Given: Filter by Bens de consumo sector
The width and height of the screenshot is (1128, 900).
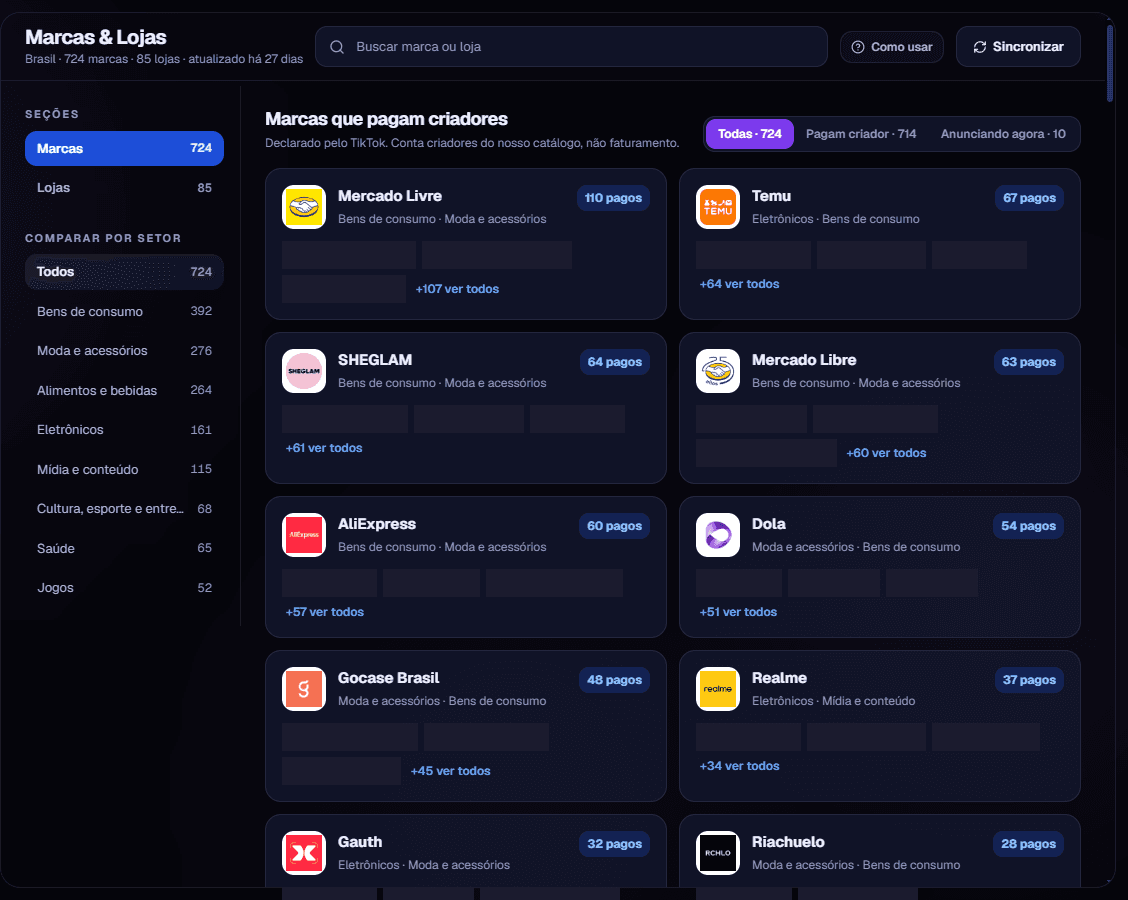Looking at the screenshot, I should pyautogui.click(x=124, y=312).
